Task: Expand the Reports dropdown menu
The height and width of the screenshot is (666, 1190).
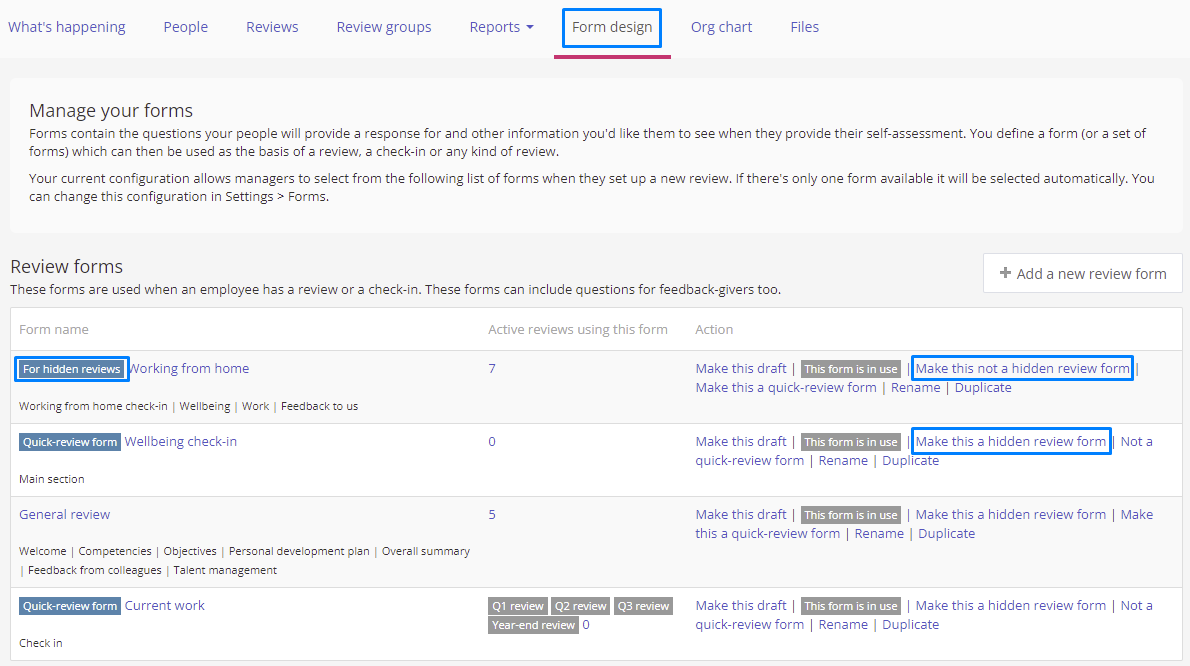Action: pyautogui.click(x=502, y=27)
